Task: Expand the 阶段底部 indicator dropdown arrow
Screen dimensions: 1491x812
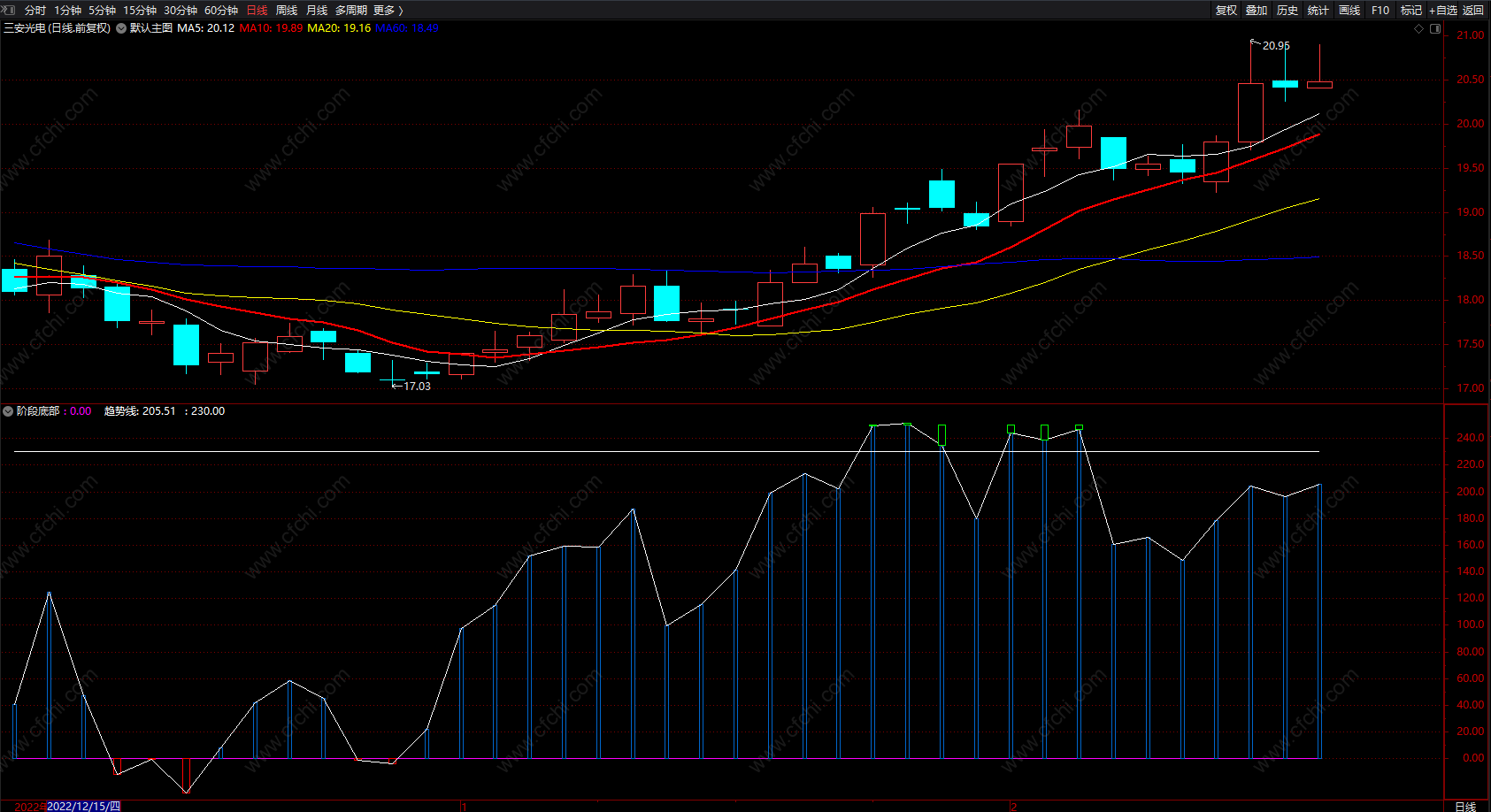Action: (8, 411)
